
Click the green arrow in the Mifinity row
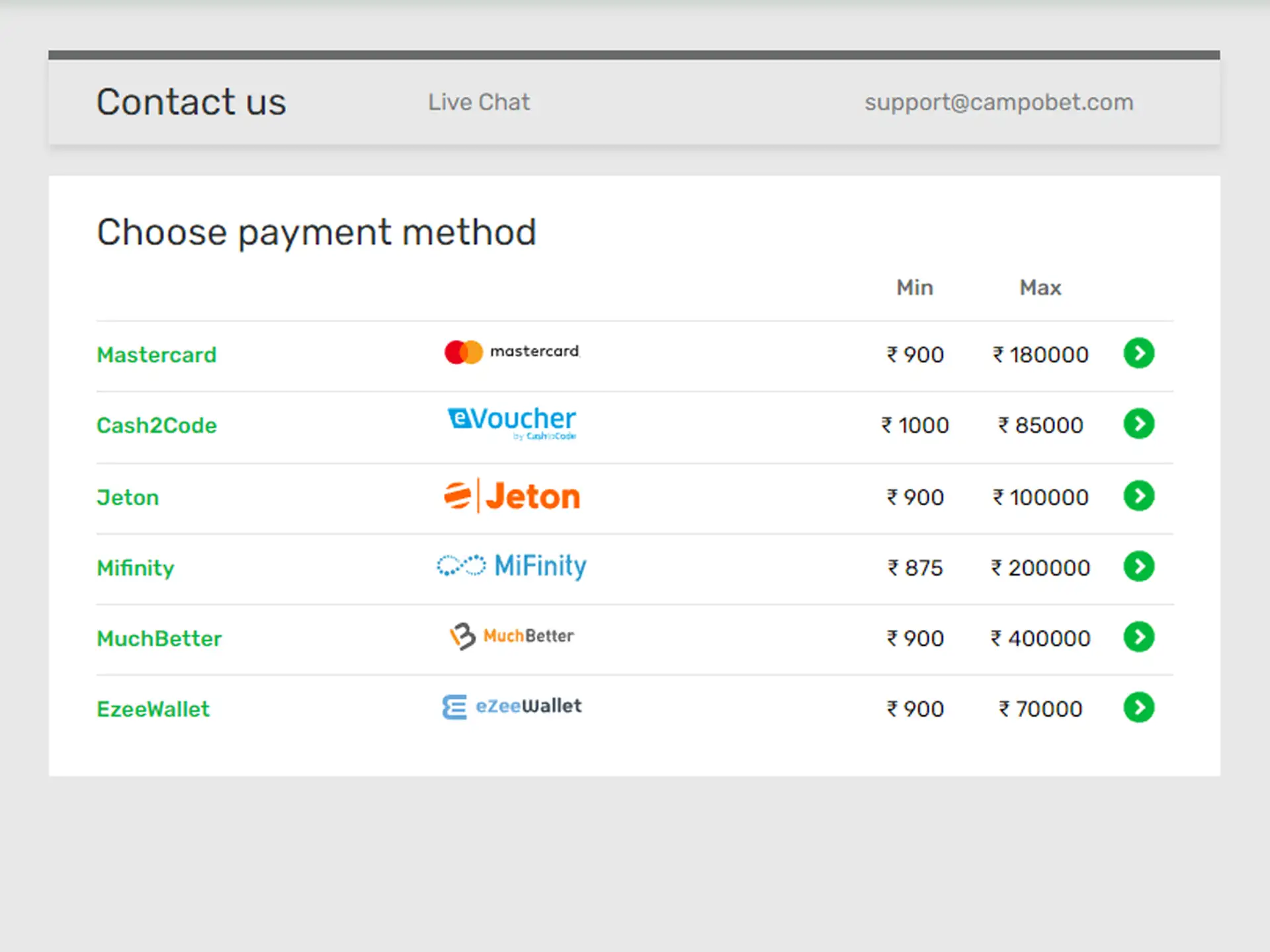1138,567
